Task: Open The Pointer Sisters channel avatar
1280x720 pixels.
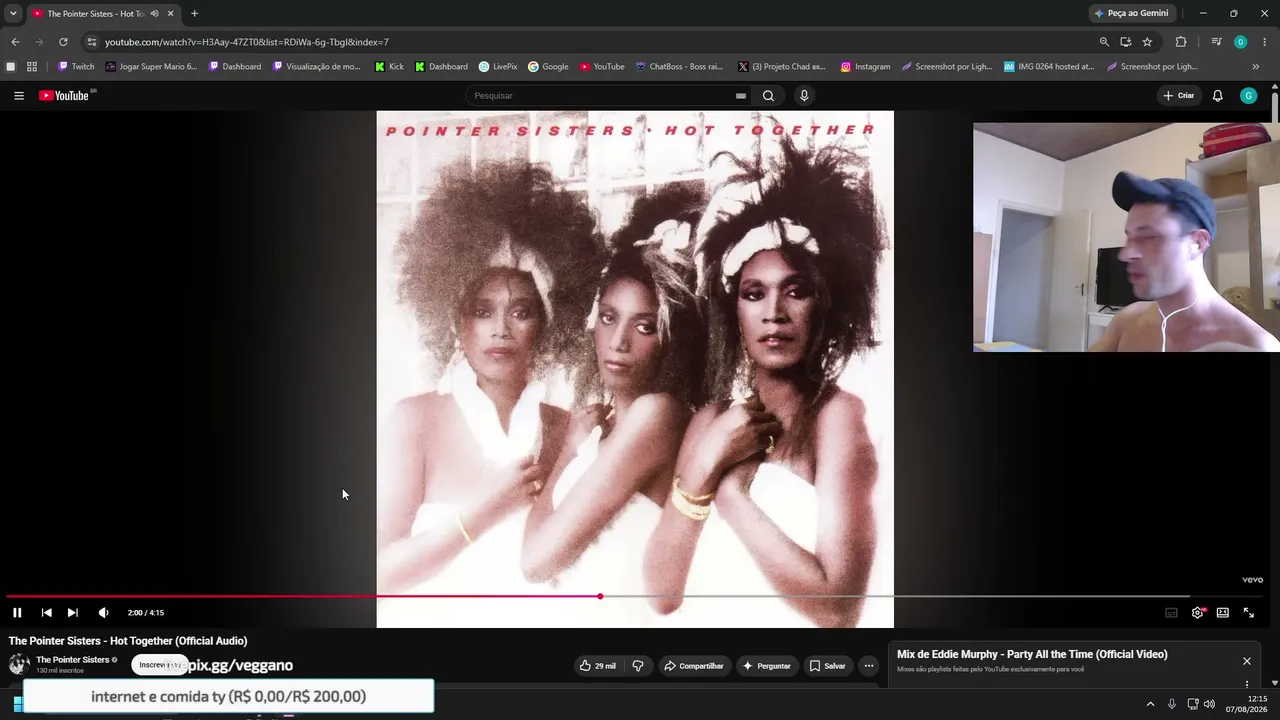Action: tap(19, 665)
